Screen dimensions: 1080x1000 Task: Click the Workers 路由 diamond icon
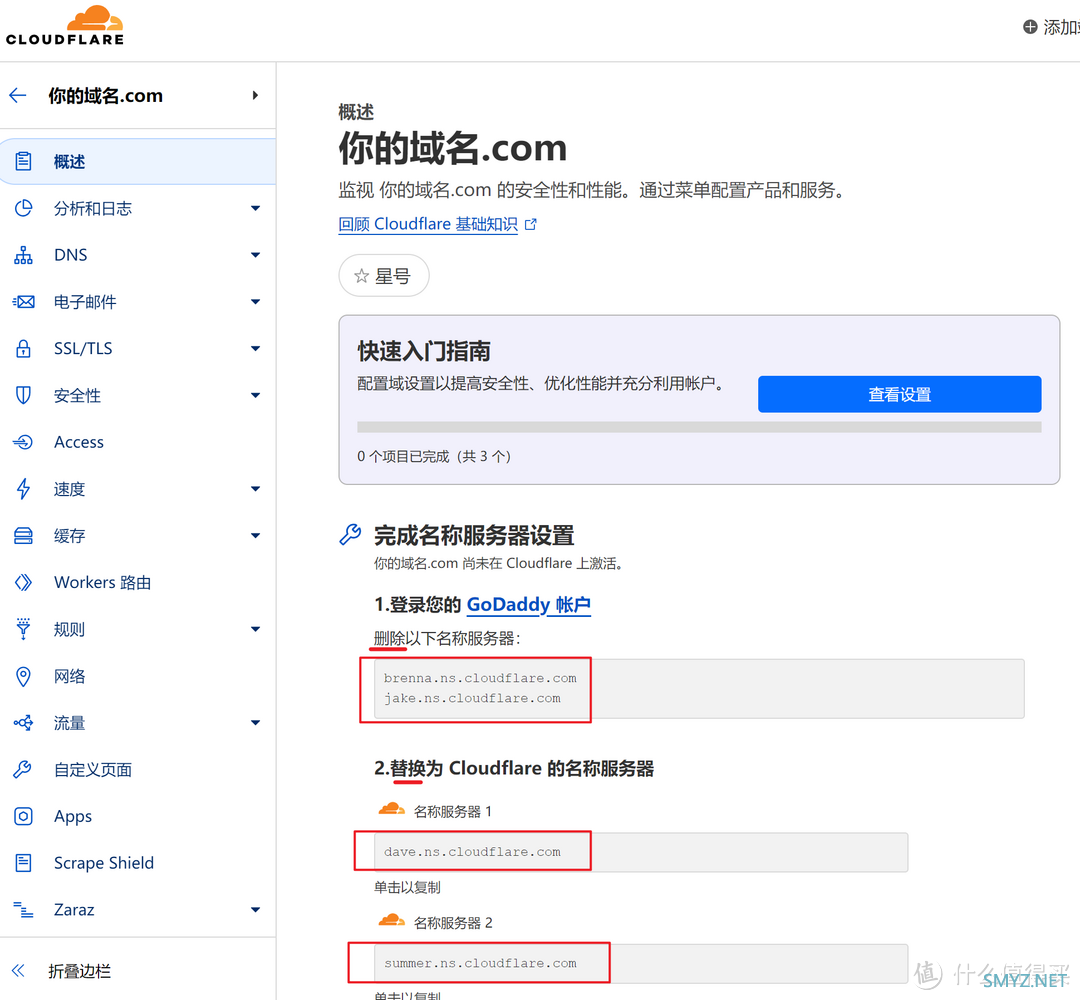coord(23,583)
